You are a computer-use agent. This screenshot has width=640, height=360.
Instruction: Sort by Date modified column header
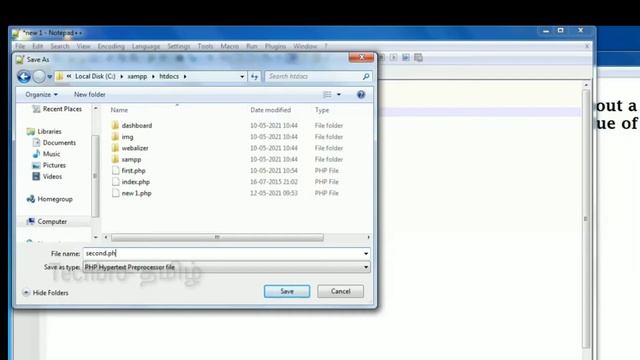[271, 110]
